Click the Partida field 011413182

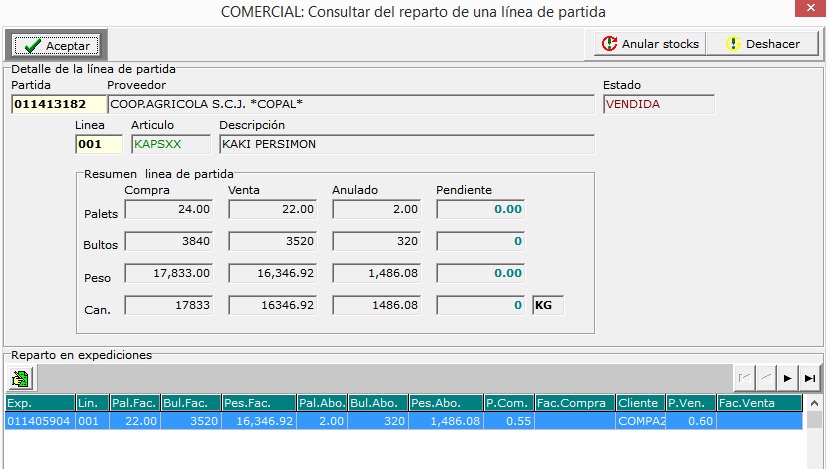[57, 104]
